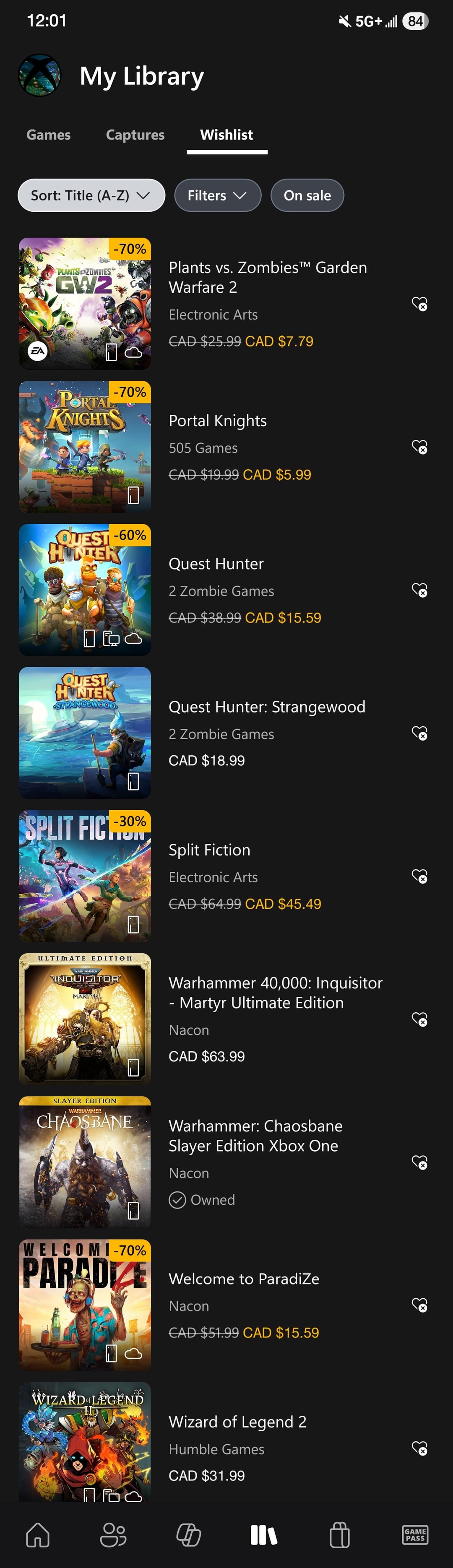Open the Friends tab in bottom bar
This screenshot has height=1568, width=453.
[x=113, y=1534]
